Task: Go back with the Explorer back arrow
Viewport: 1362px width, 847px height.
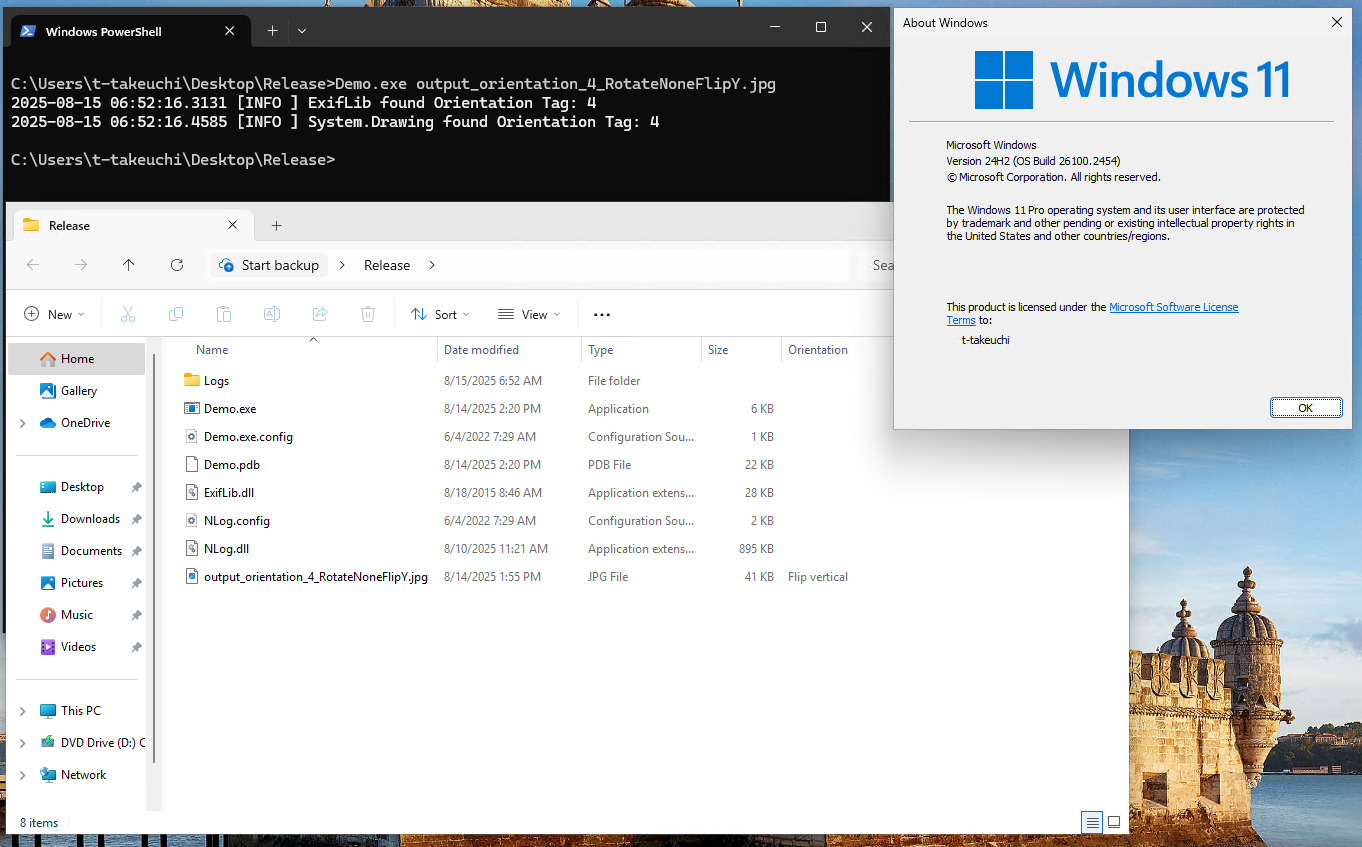Action: 33,265
